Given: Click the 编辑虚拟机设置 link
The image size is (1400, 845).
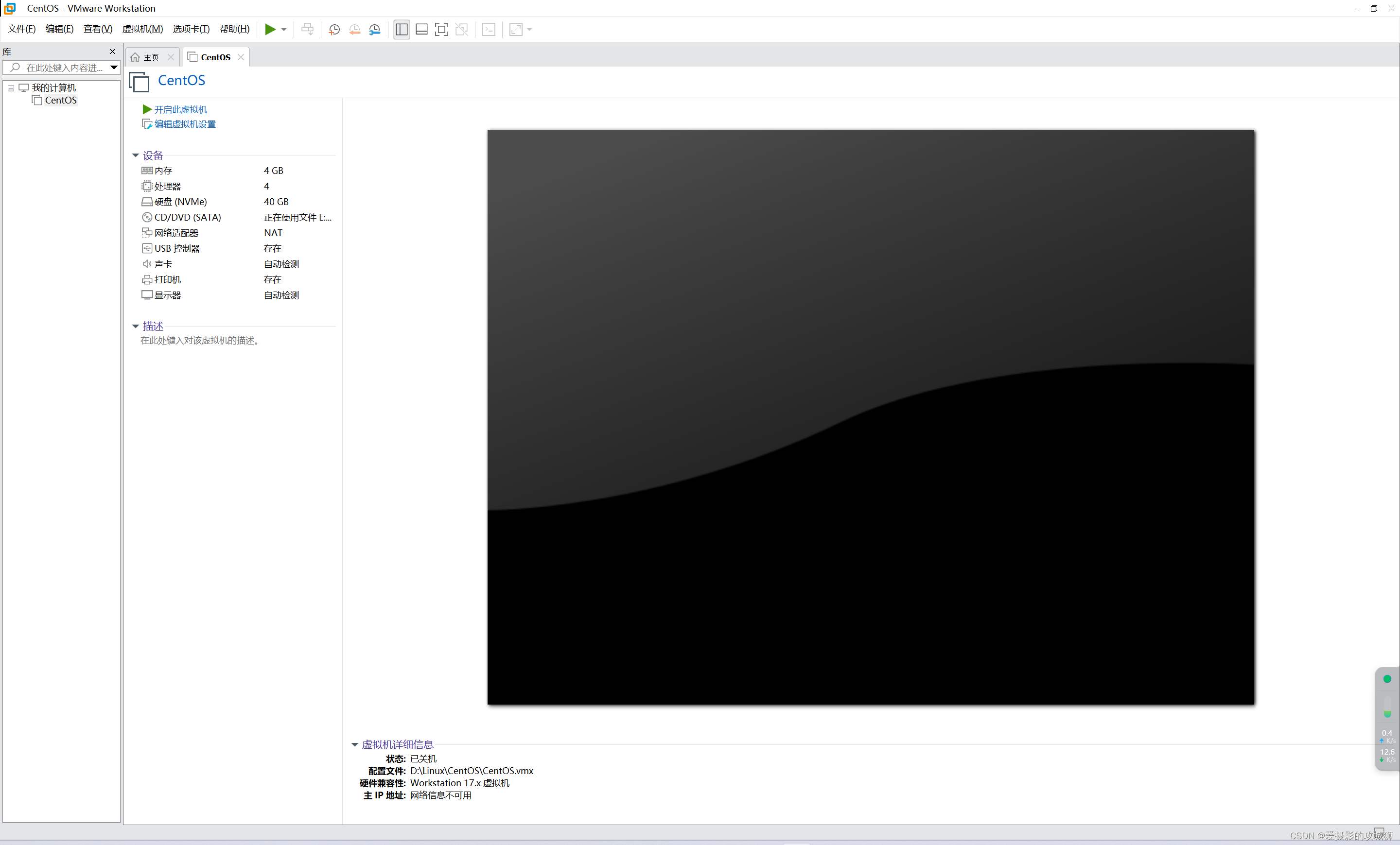Looking at the screenshot, I should click(185, 124).
